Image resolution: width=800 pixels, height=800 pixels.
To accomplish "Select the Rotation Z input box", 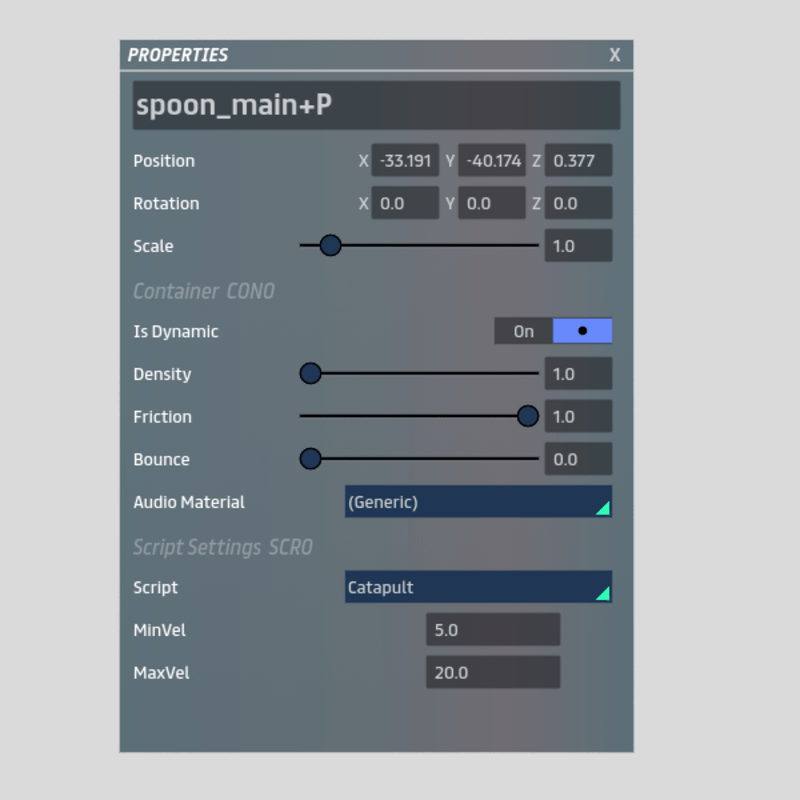I will pos(578,203).
